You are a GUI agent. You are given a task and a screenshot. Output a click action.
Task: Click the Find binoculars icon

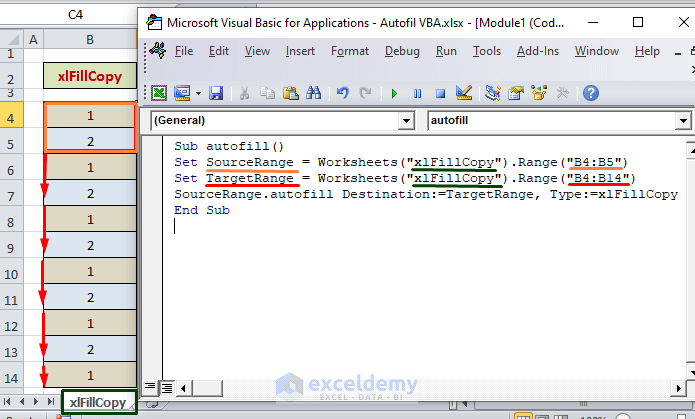pyautogui.click(x=313, y=93)
